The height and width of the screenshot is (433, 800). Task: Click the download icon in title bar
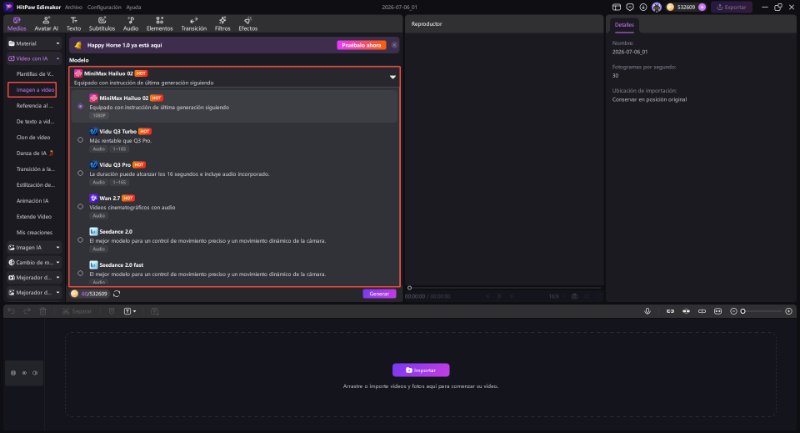pos(643,7)
